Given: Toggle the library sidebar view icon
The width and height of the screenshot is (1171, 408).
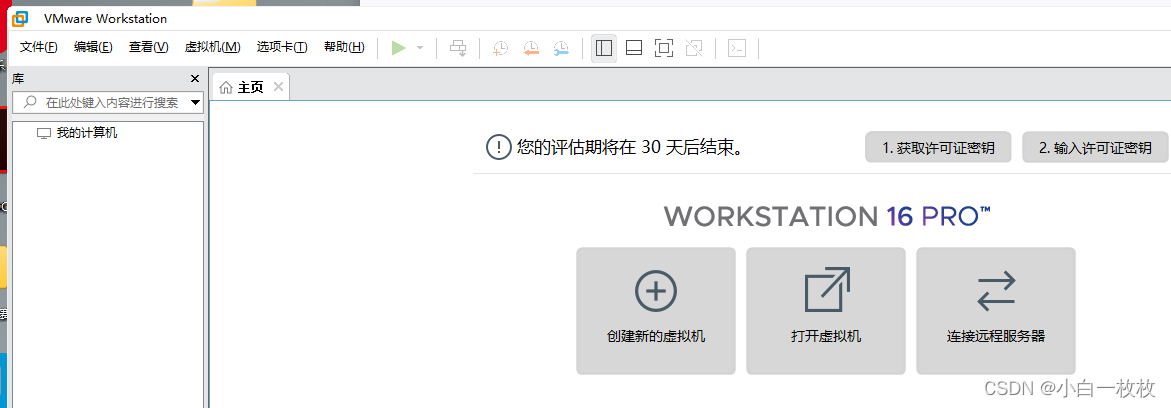Looking at the screenshot, I should (x=604, y=49).
